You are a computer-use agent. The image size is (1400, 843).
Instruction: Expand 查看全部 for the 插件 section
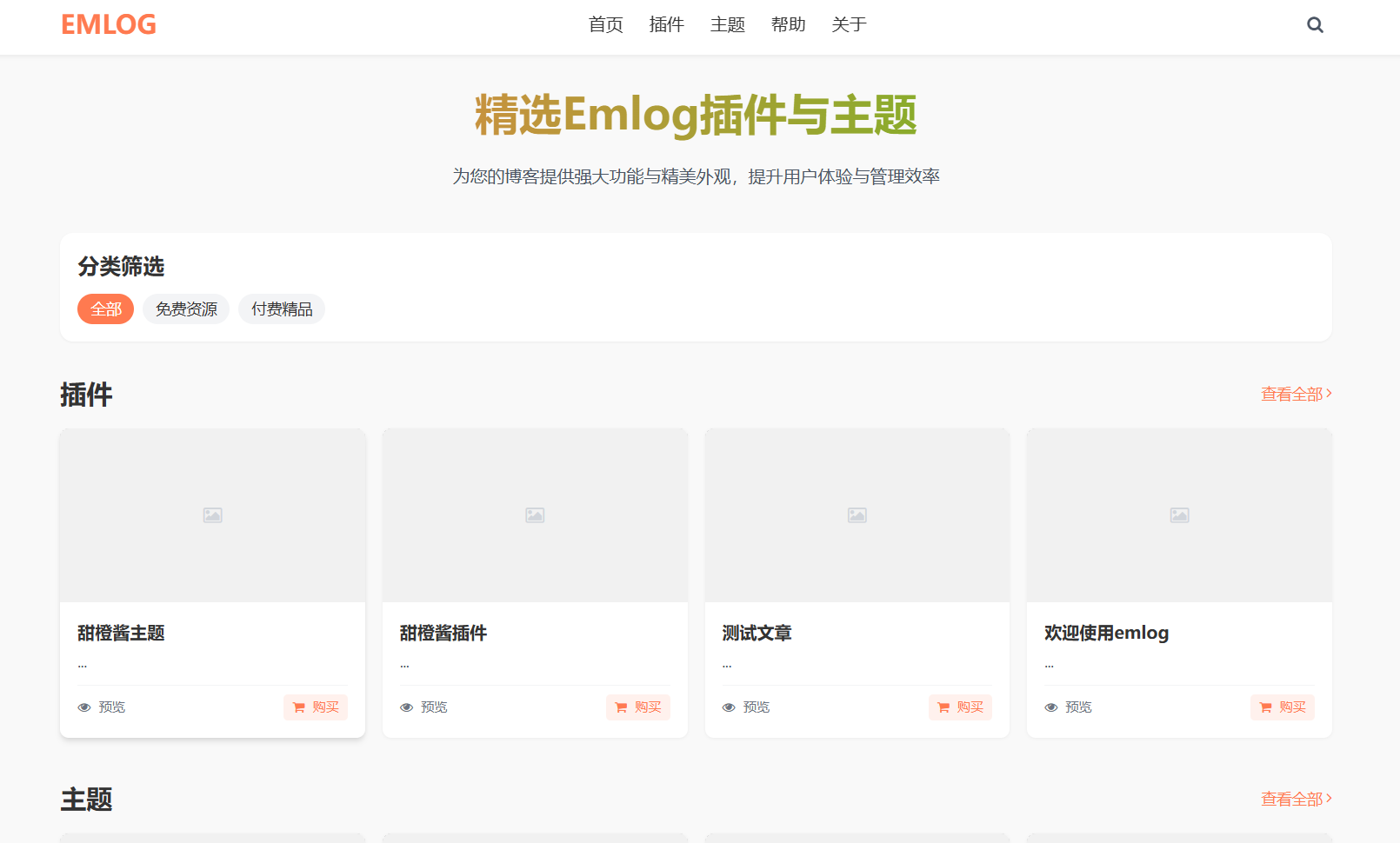1296,395
